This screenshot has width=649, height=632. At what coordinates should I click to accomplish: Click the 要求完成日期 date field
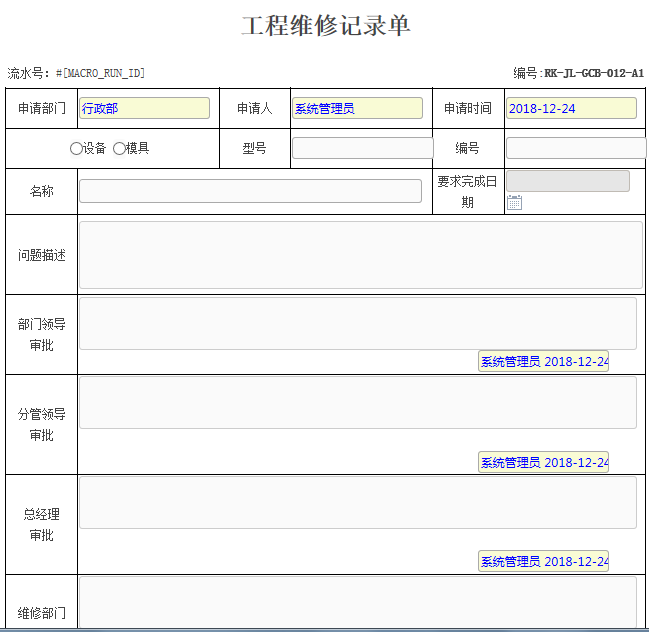pyautogui.click(x=568, y=181)
